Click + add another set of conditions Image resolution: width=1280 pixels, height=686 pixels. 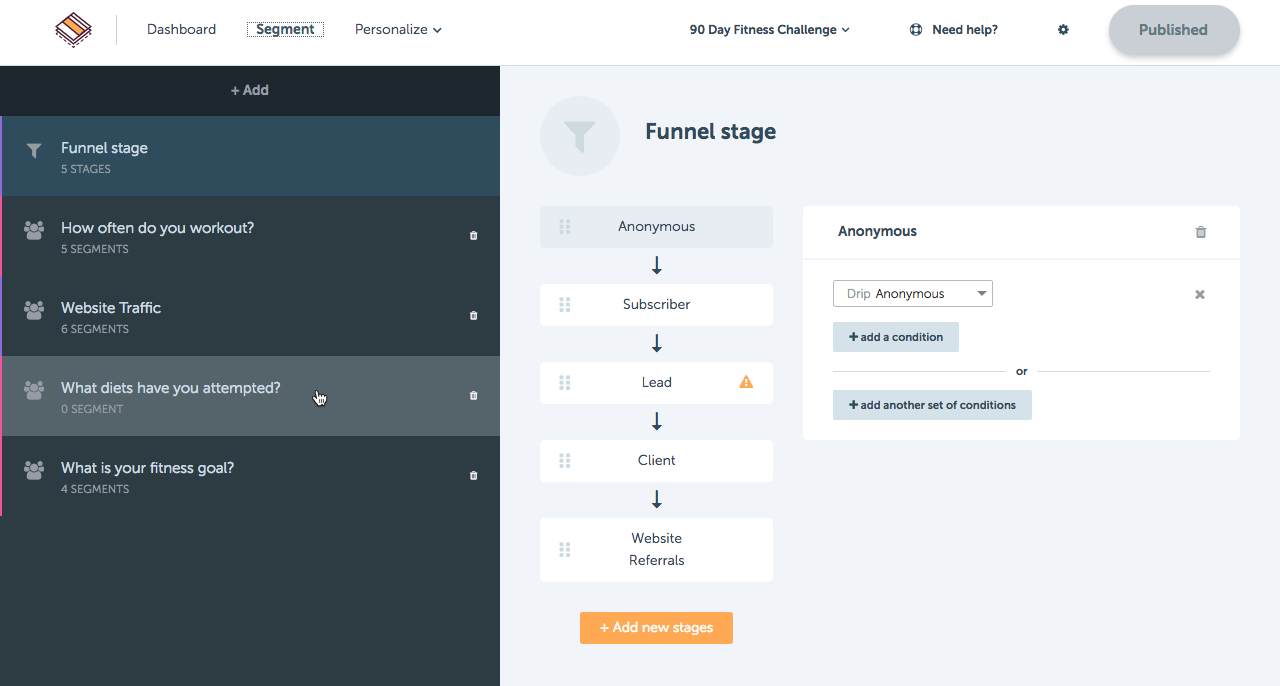932,405
